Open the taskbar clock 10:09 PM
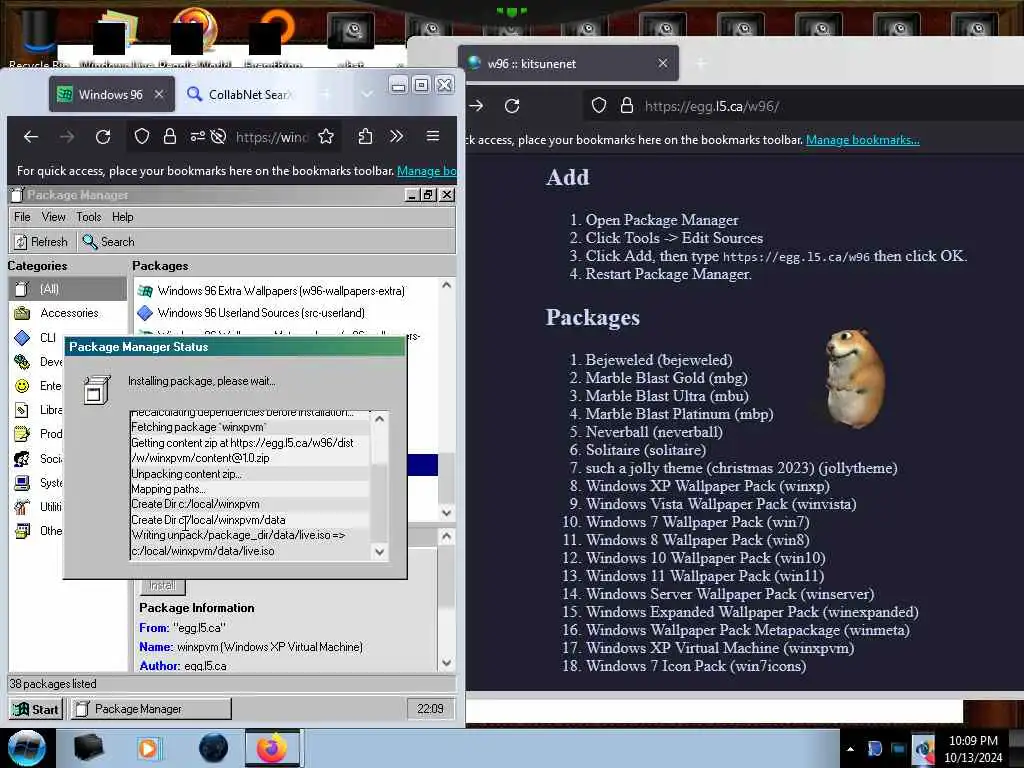 point(973,749)
